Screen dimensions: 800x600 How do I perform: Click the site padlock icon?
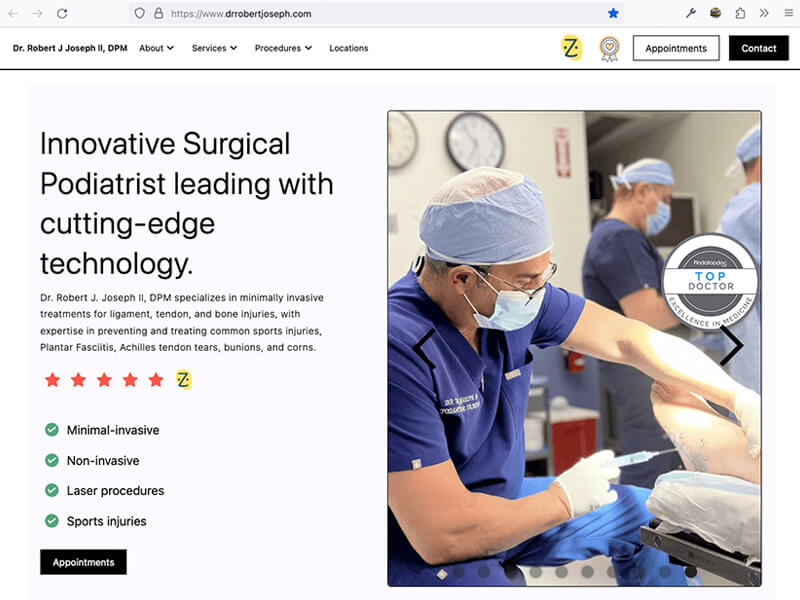(x=159, y=14)
